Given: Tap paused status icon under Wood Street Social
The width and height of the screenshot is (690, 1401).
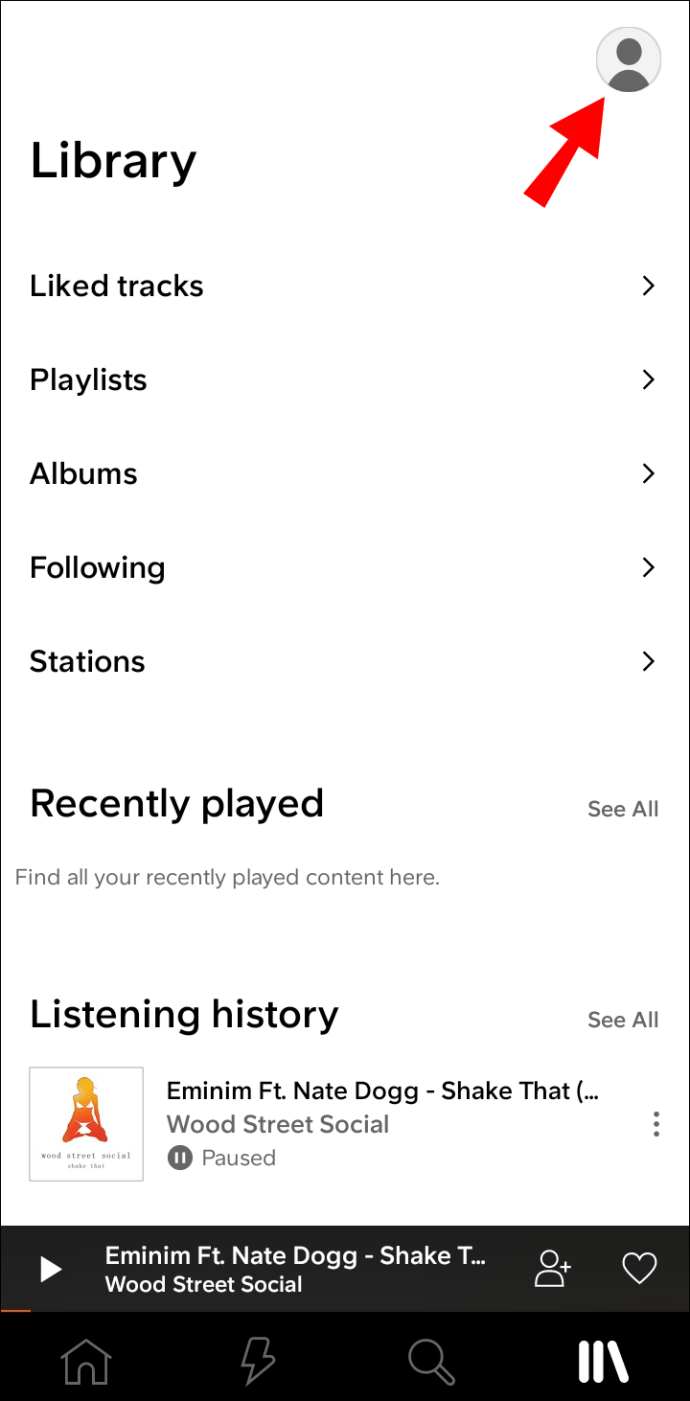Looking at the screenshot, I should point(179,1158).
